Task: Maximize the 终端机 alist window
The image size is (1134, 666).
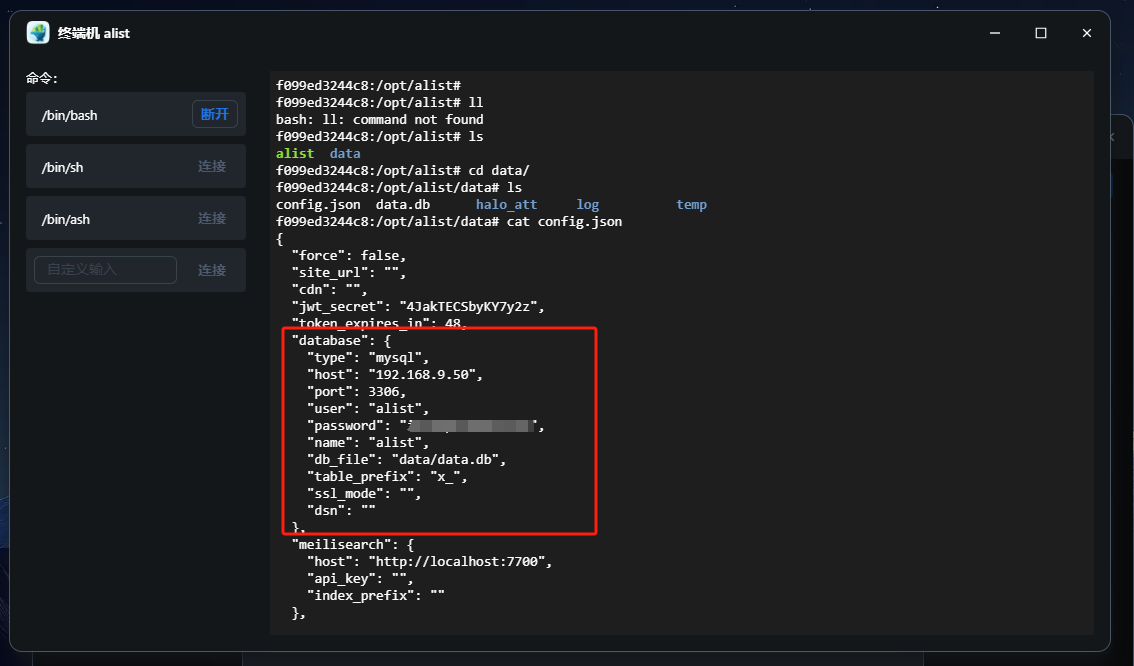Action: click(x=1041, y=33)
